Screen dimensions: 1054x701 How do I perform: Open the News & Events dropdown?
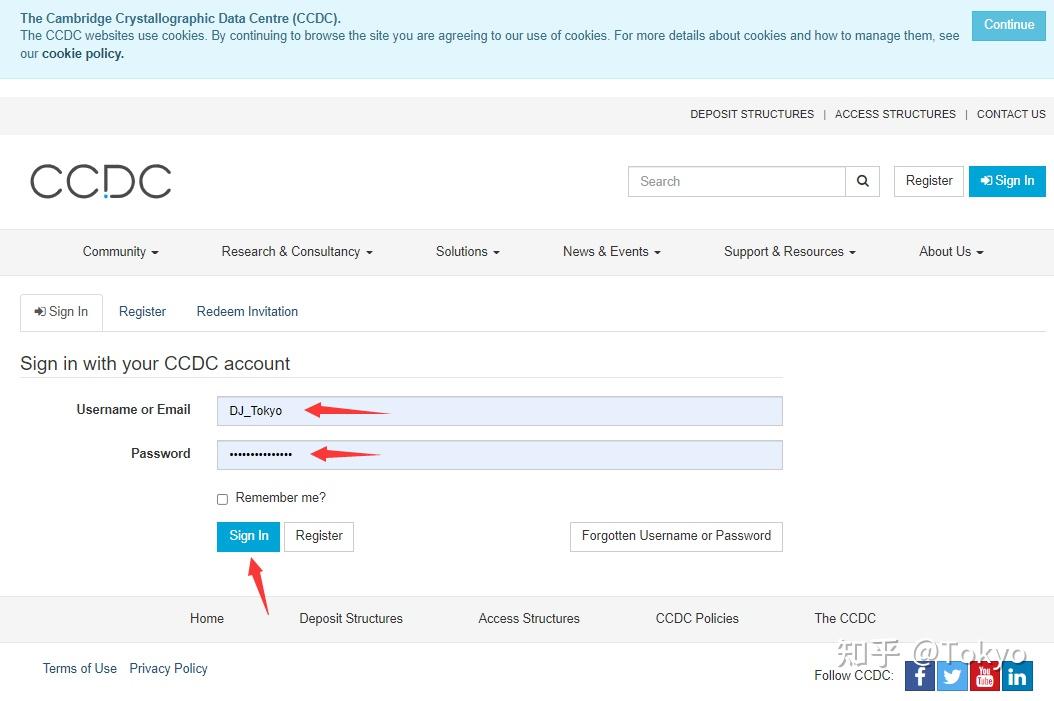pyautogui.click(x=611, y=252)
